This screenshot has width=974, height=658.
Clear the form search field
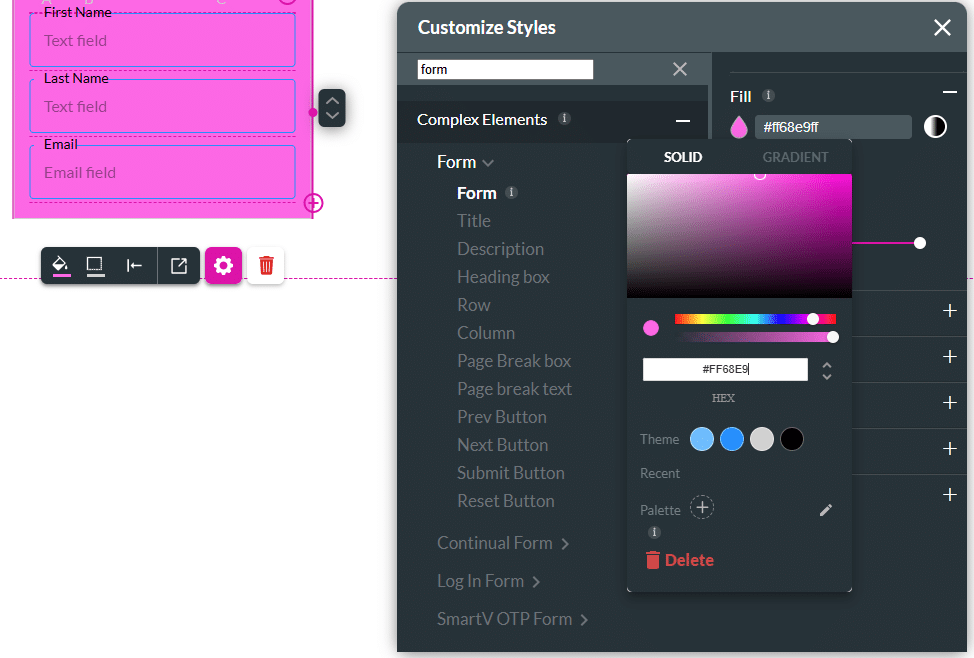[x=680, y=69]
